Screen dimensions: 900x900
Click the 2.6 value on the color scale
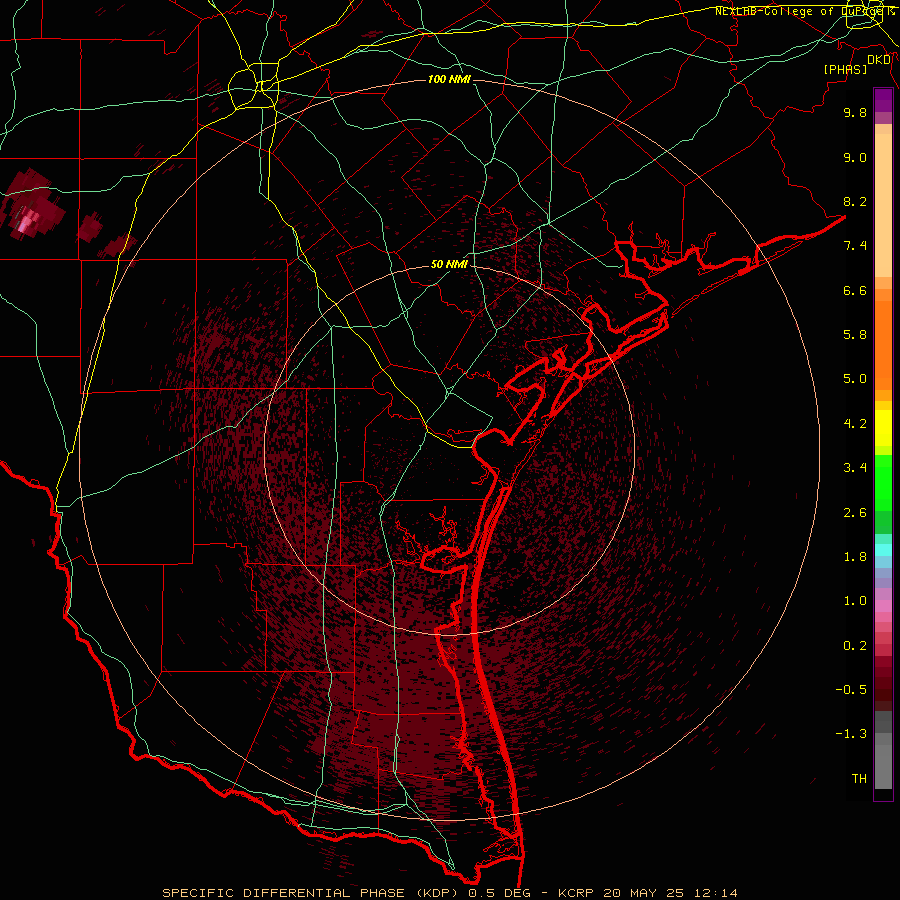855,513
